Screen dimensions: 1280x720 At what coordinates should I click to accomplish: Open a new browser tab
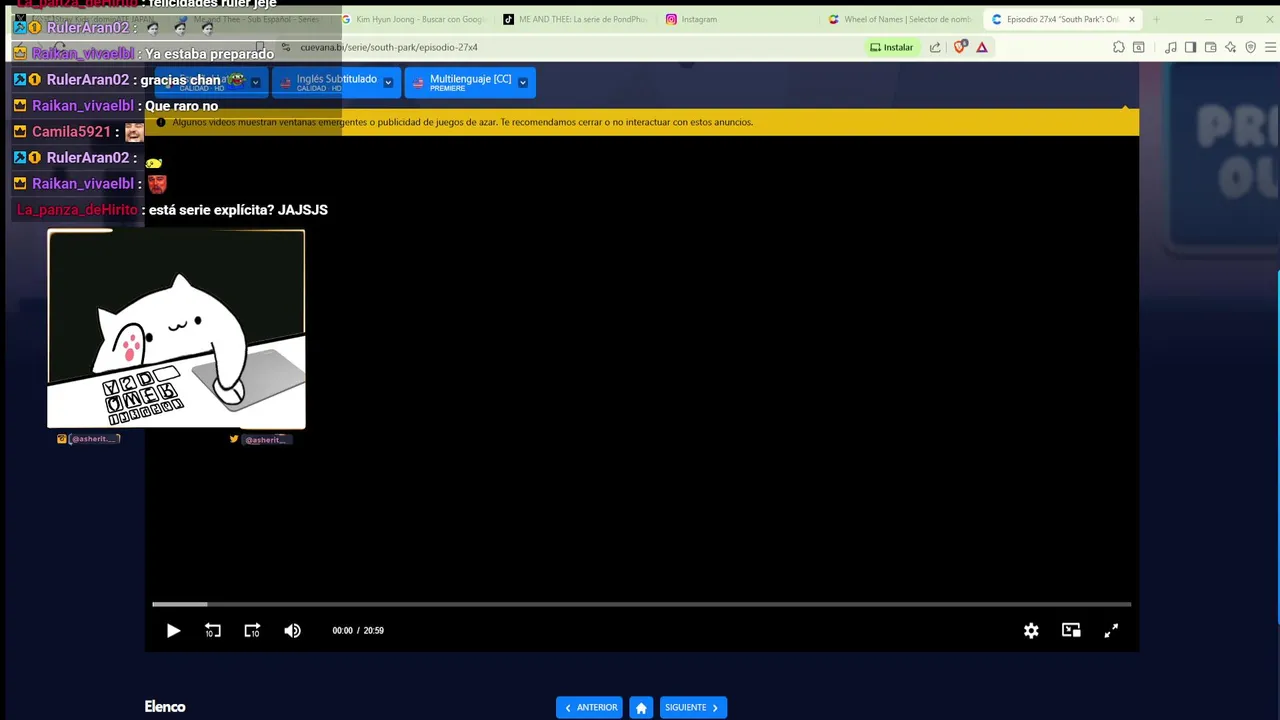[1156, 19]
